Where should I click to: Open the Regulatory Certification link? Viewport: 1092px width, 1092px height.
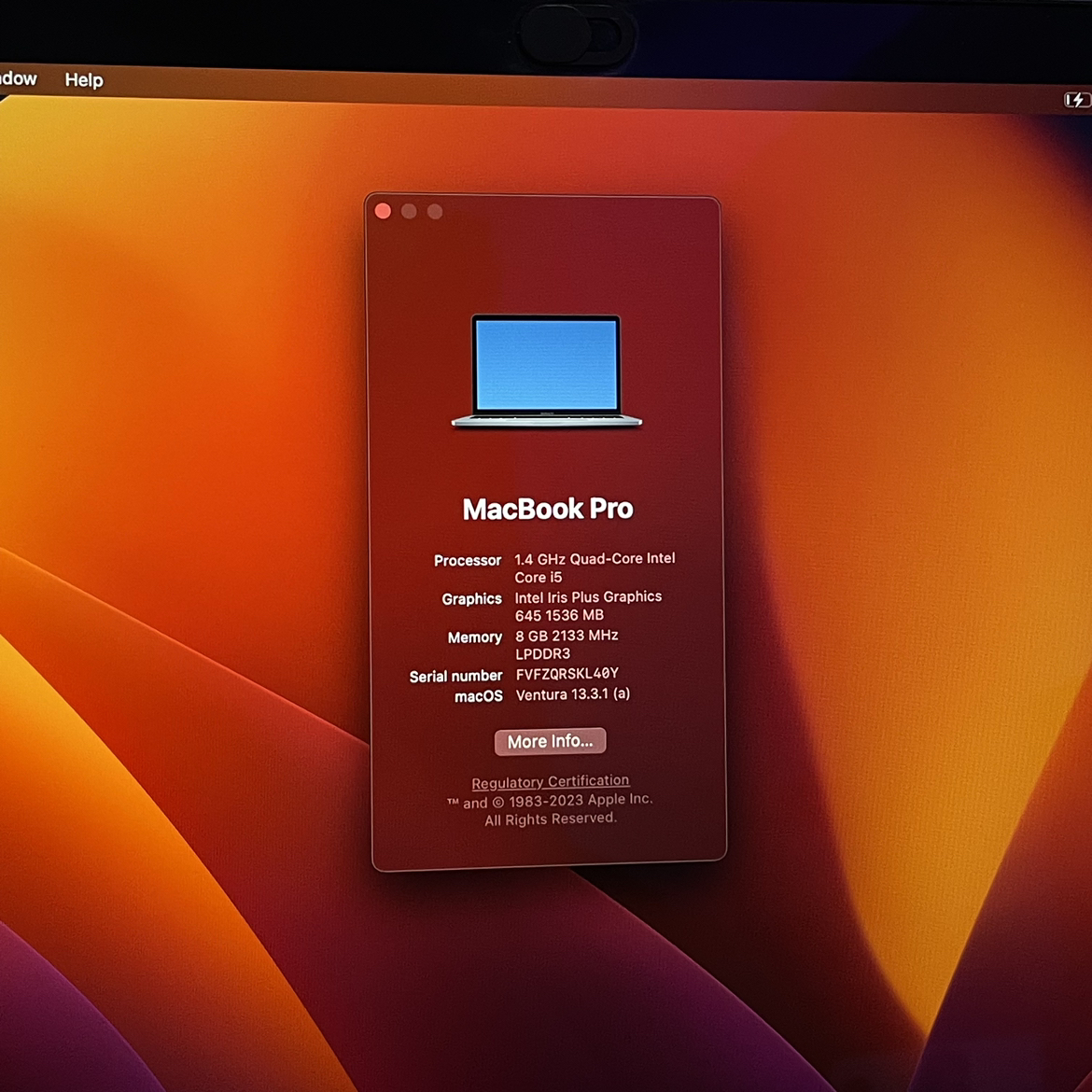coord(550,781)
